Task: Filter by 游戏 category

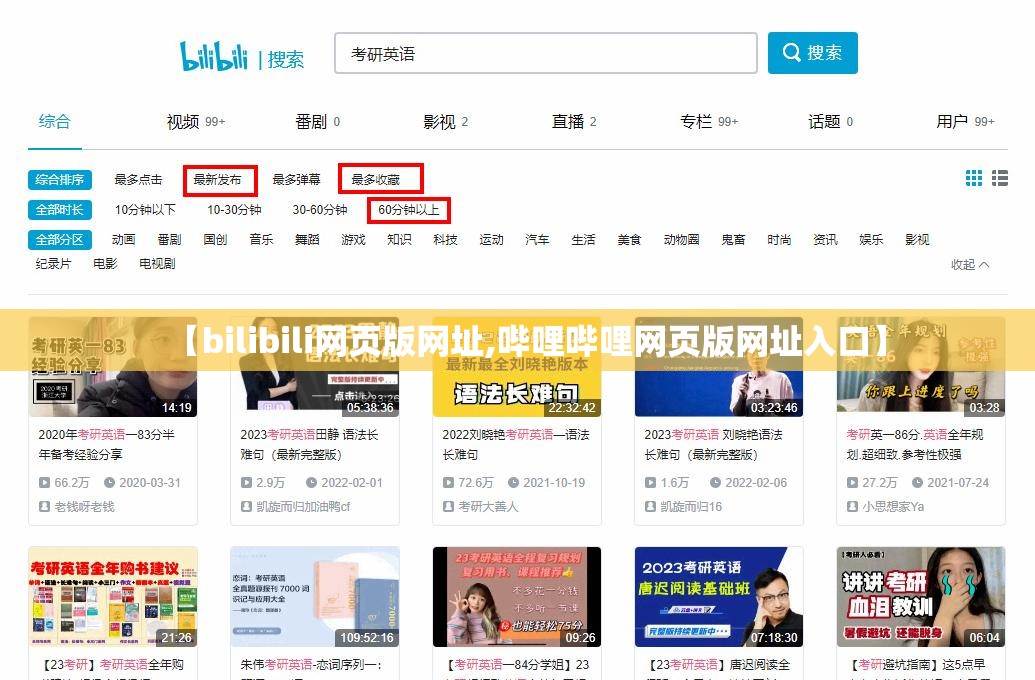Action: point(353,240)
